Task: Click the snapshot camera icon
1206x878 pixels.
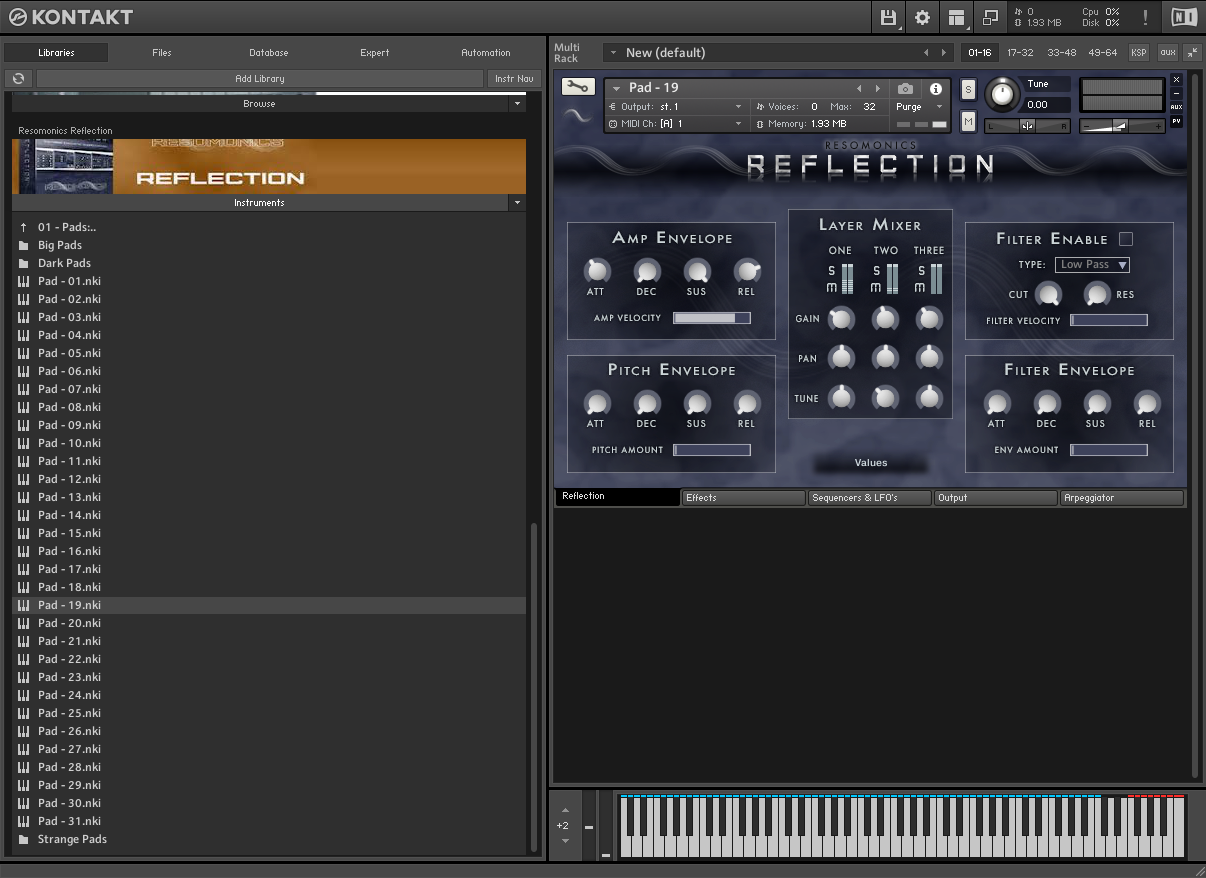Action: pyautogui.click(x=905, y=89)
